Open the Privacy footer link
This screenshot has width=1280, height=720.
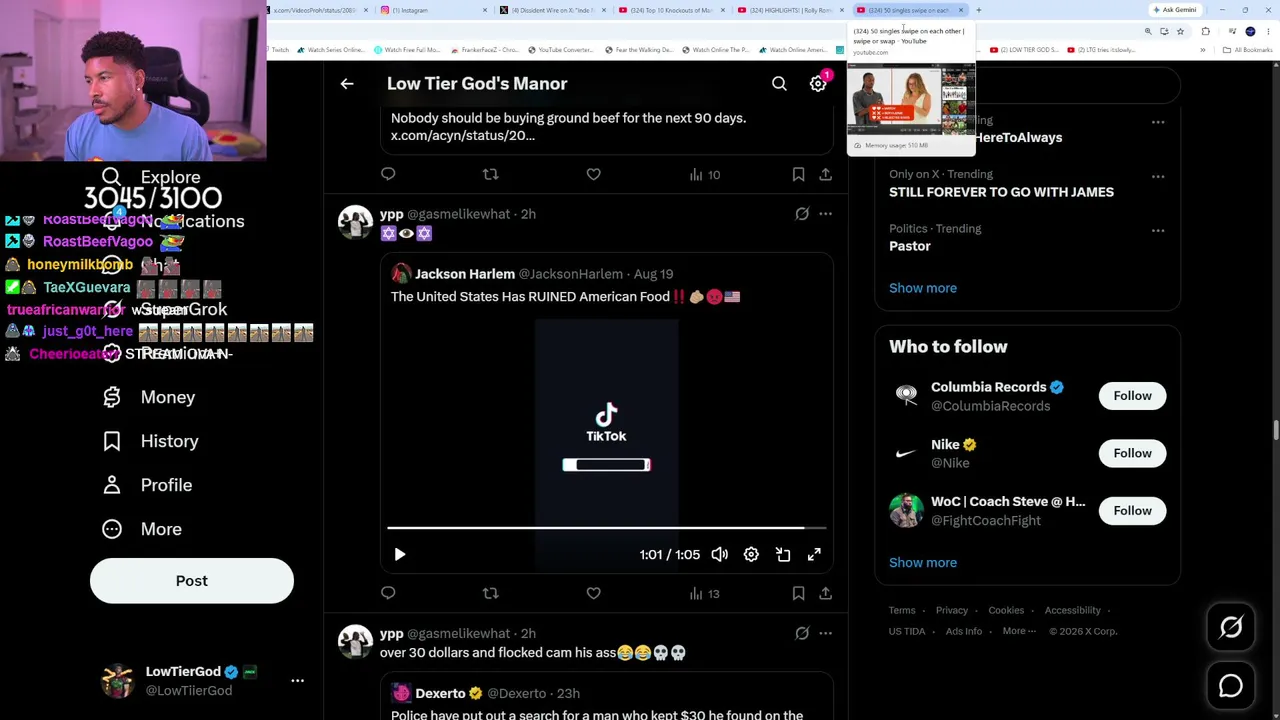[x=952, y=610]
